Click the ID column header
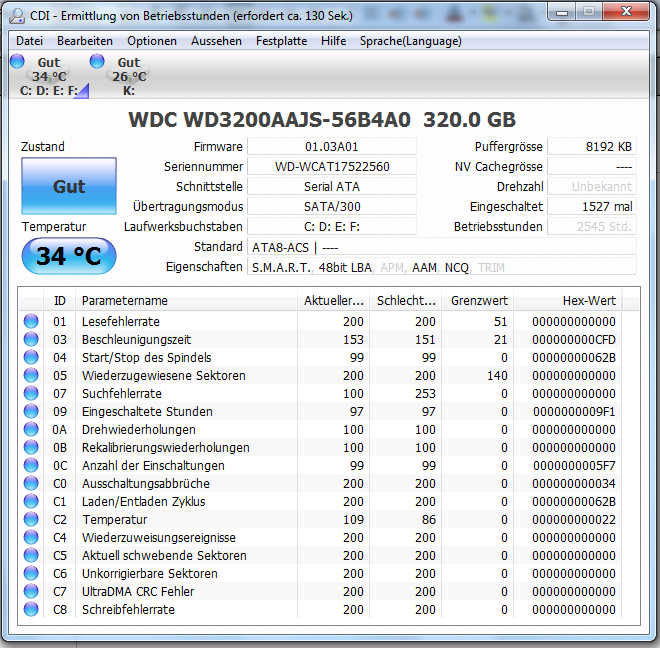 pos(59,301)
